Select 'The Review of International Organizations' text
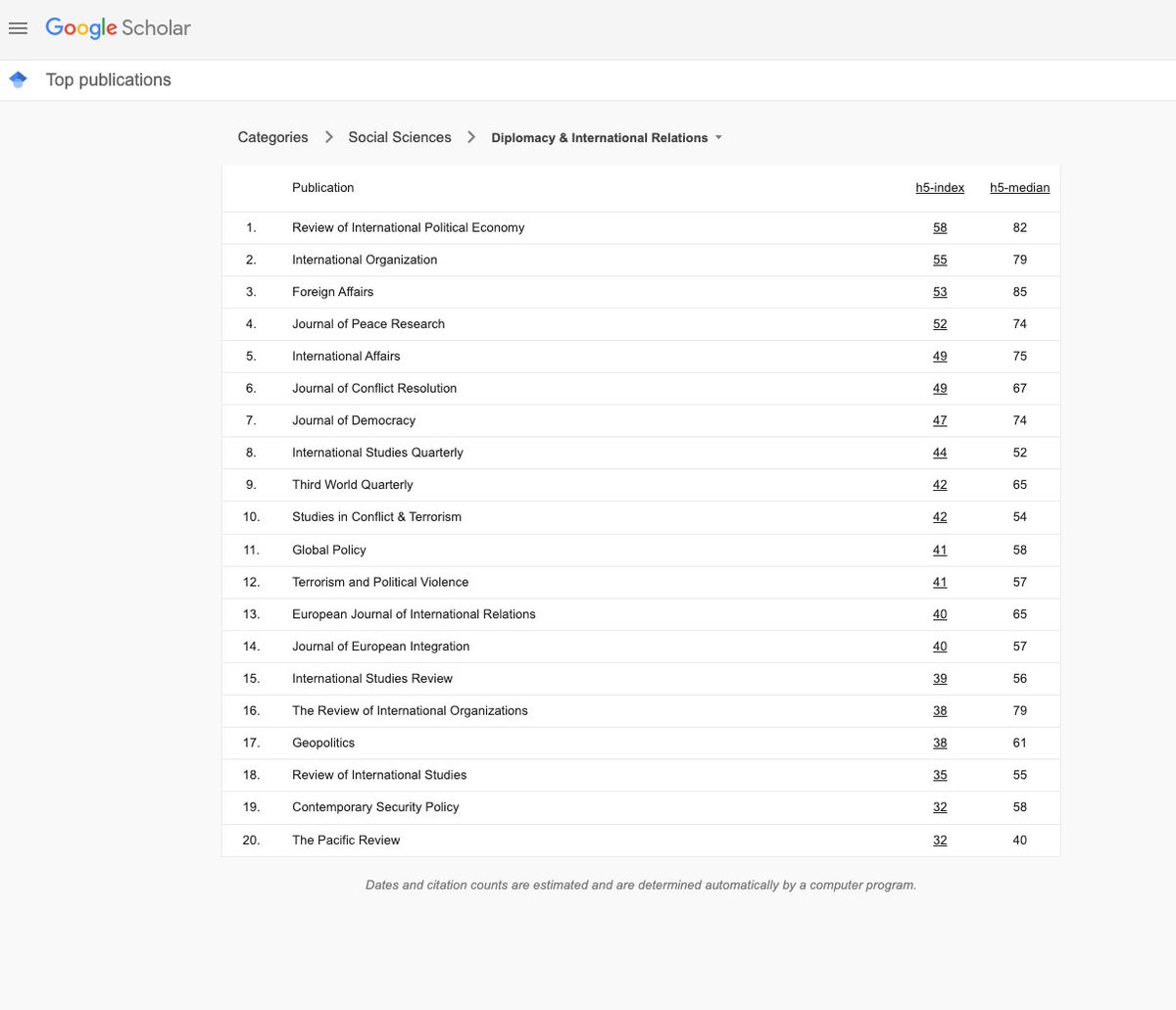This screenshot has height=1010, width=1176. coord(410,711)
